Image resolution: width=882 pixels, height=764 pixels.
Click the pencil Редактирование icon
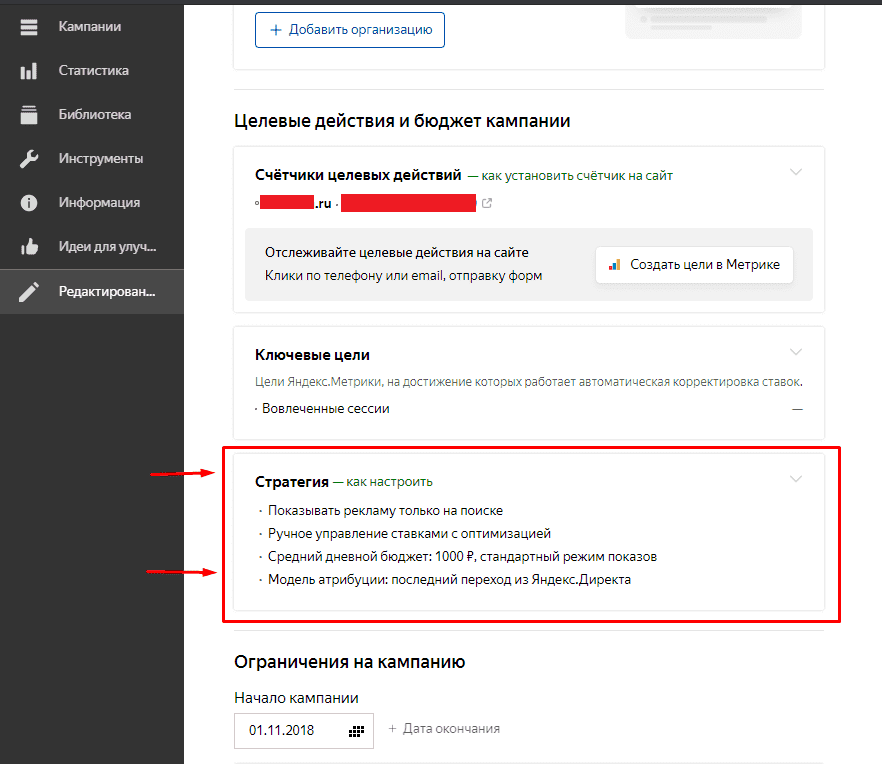(29, 291)
